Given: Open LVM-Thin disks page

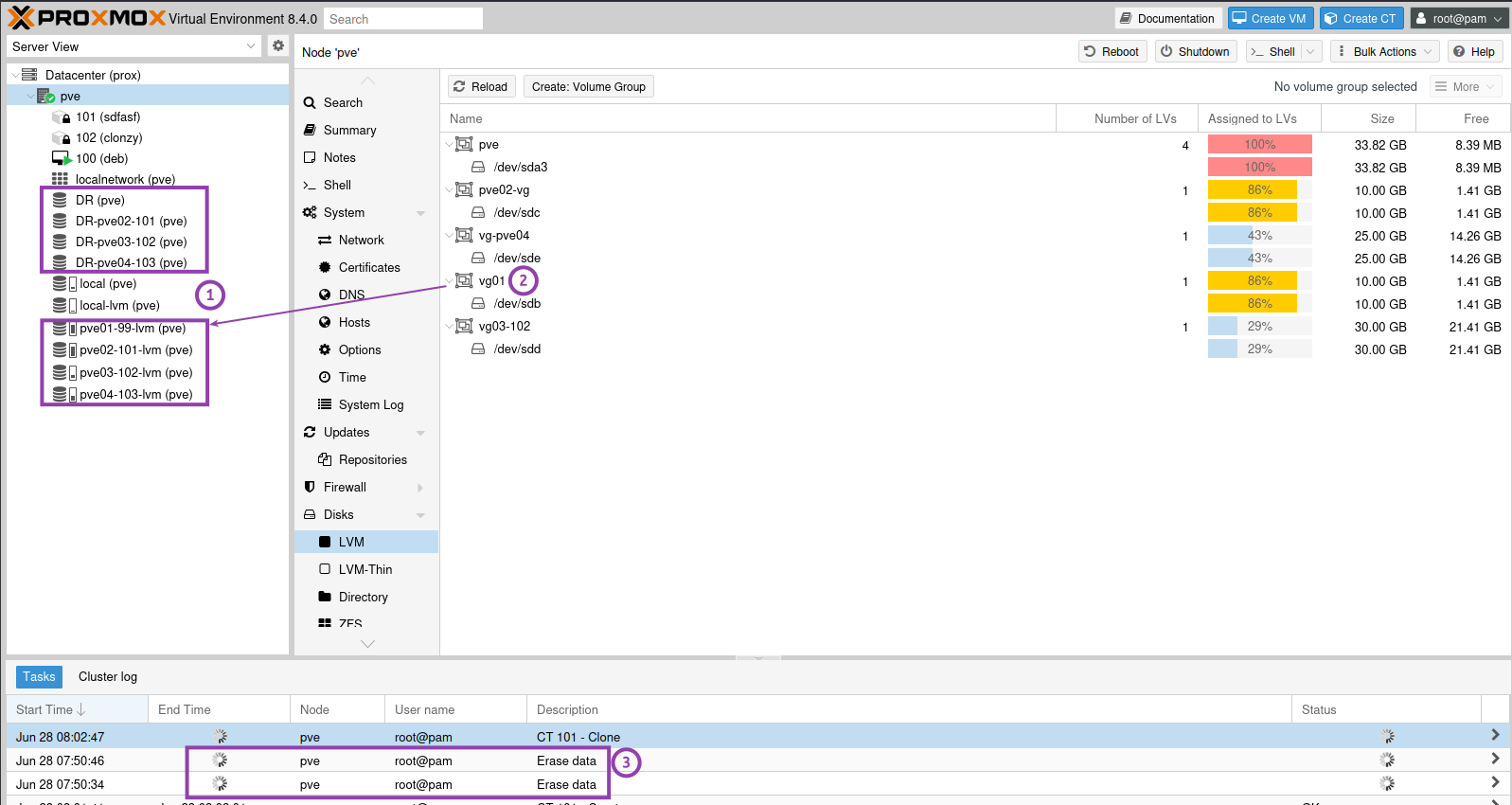Looking at the screenshot, I should 365,569.
